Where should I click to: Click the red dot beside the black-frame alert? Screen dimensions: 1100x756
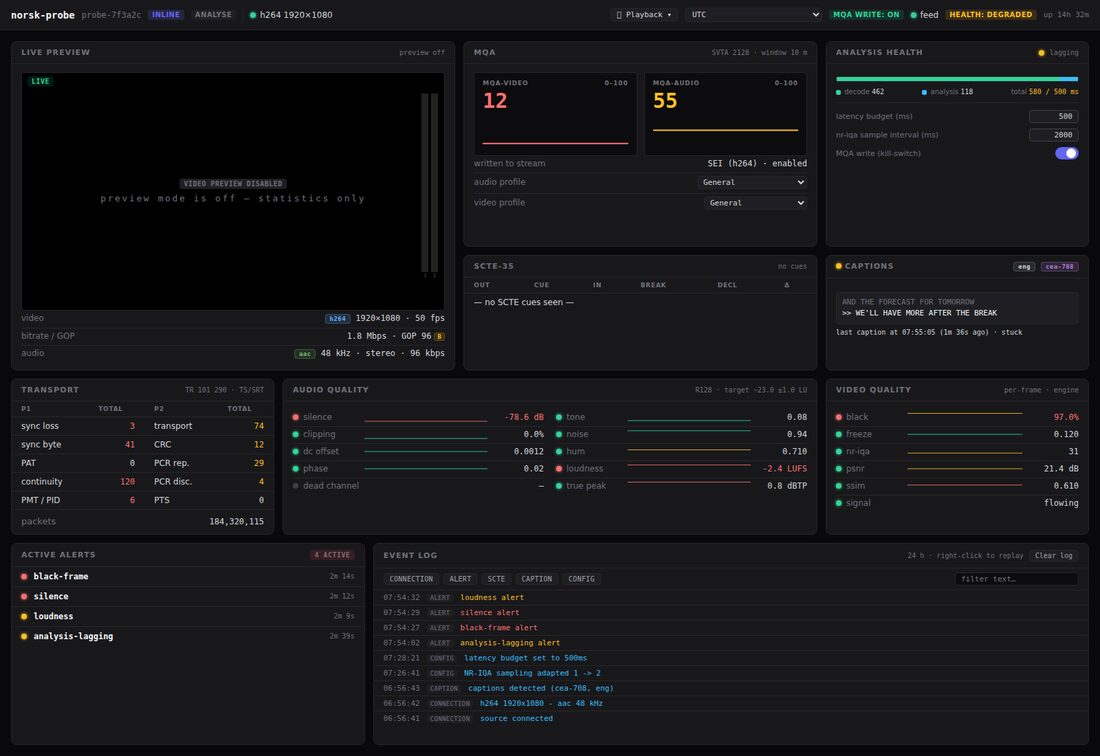click(24, 576)
